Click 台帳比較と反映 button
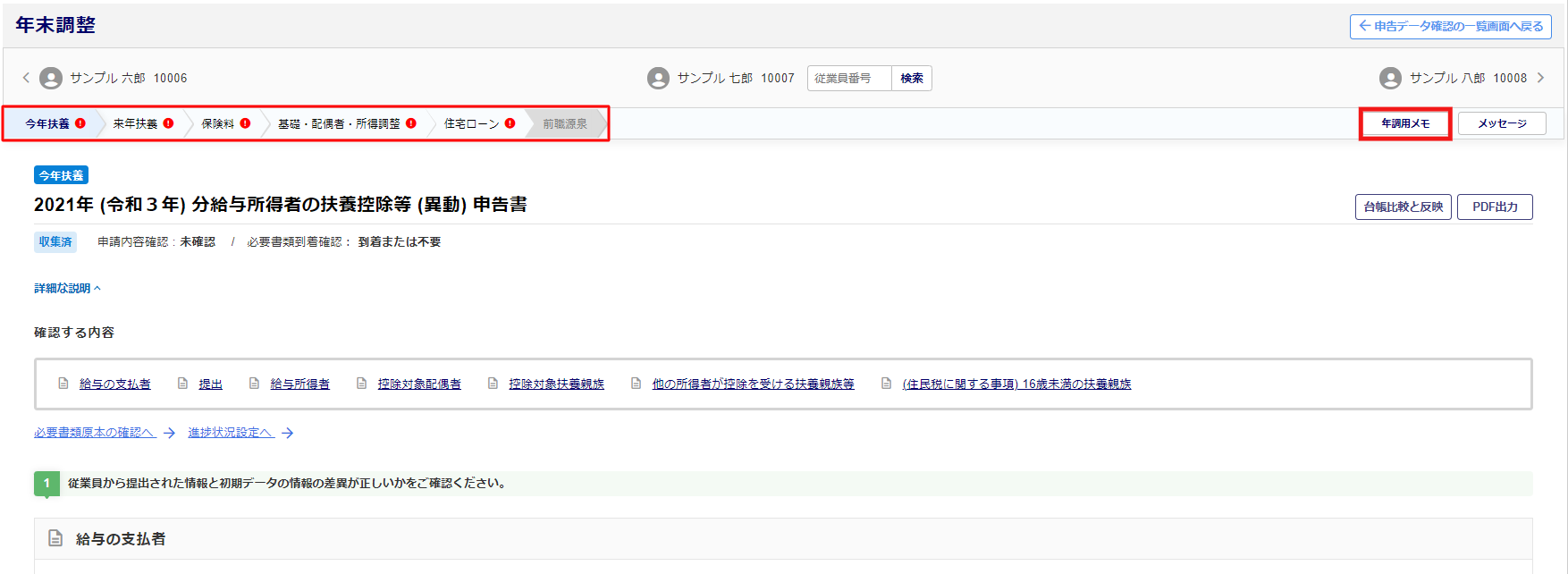This screenshot has height=574, width=1568. (x=1403, y=207)
